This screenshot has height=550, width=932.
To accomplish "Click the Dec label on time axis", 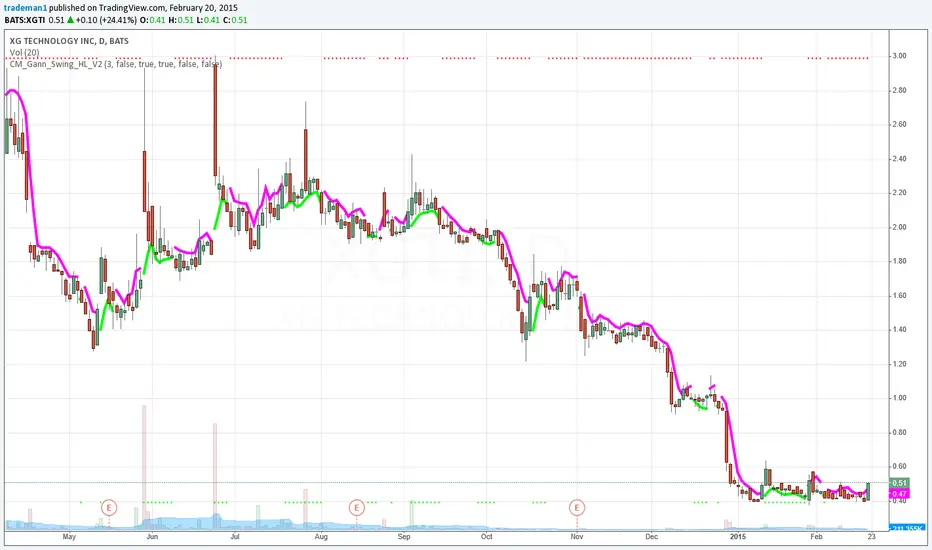I will [651, 536].
